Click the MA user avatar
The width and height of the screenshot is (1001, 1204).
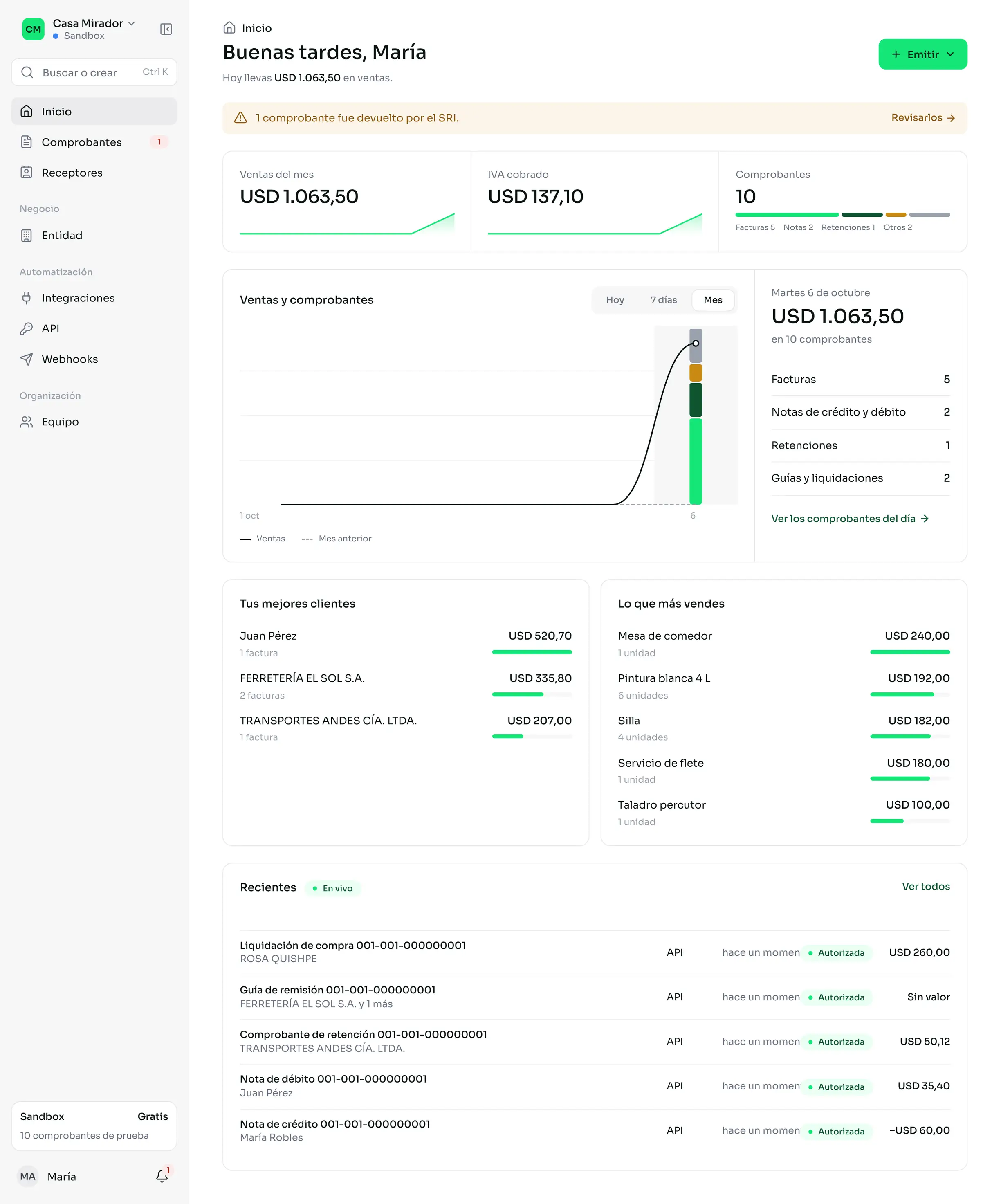click(x=27, y=1176)
